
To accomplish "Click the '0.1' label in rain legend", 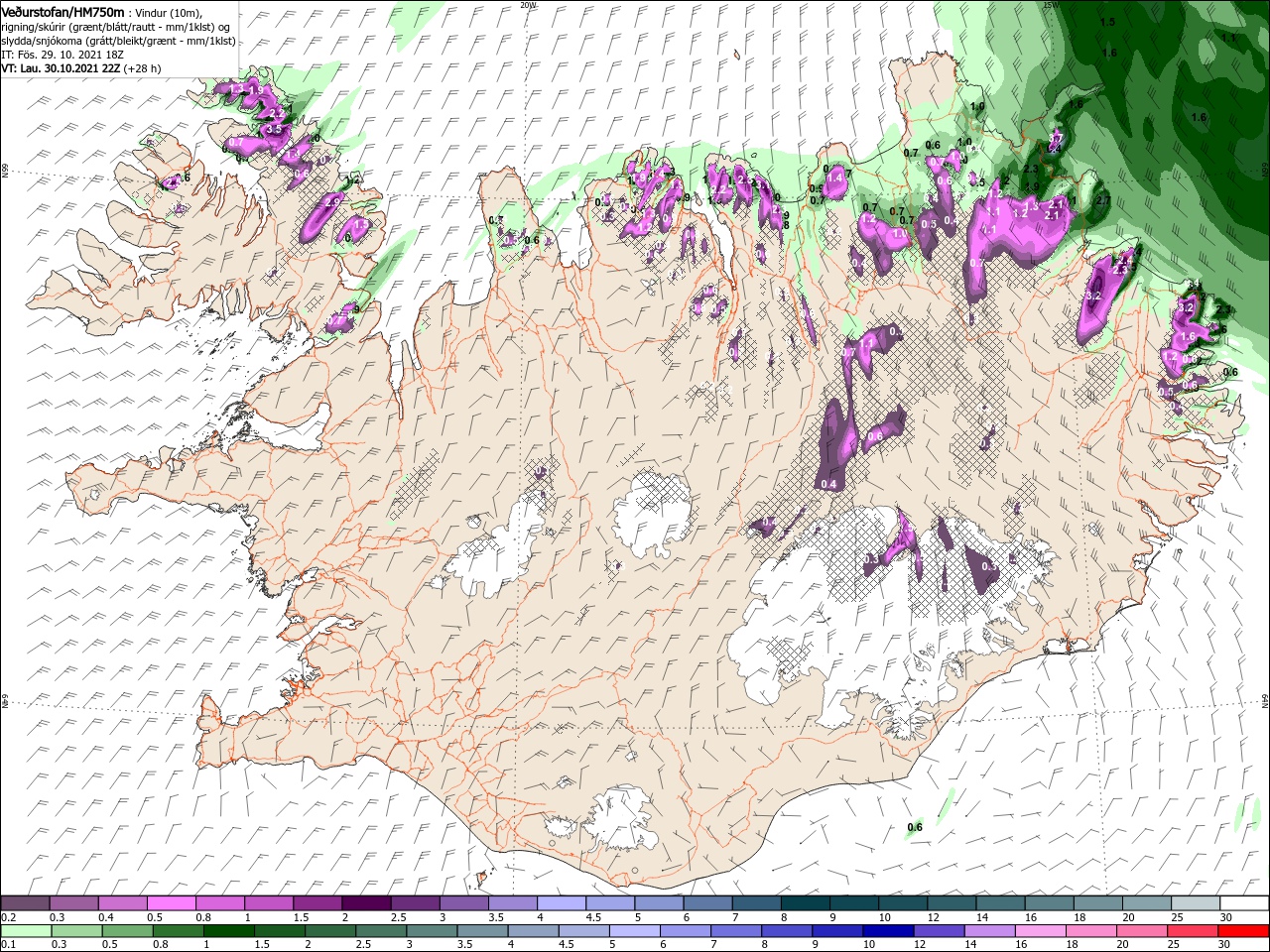I will click(8, 945).
